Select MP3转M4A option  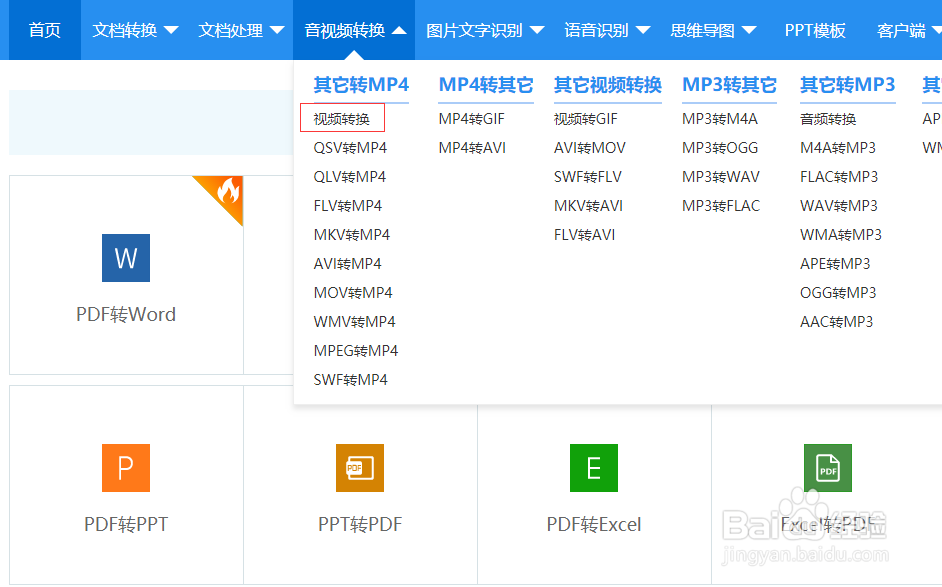(720, 119)
